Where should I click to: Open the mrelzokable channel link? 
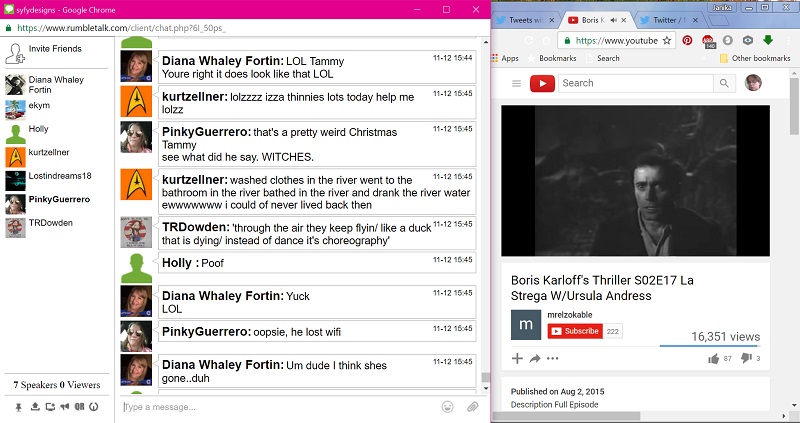pos(570,315)
